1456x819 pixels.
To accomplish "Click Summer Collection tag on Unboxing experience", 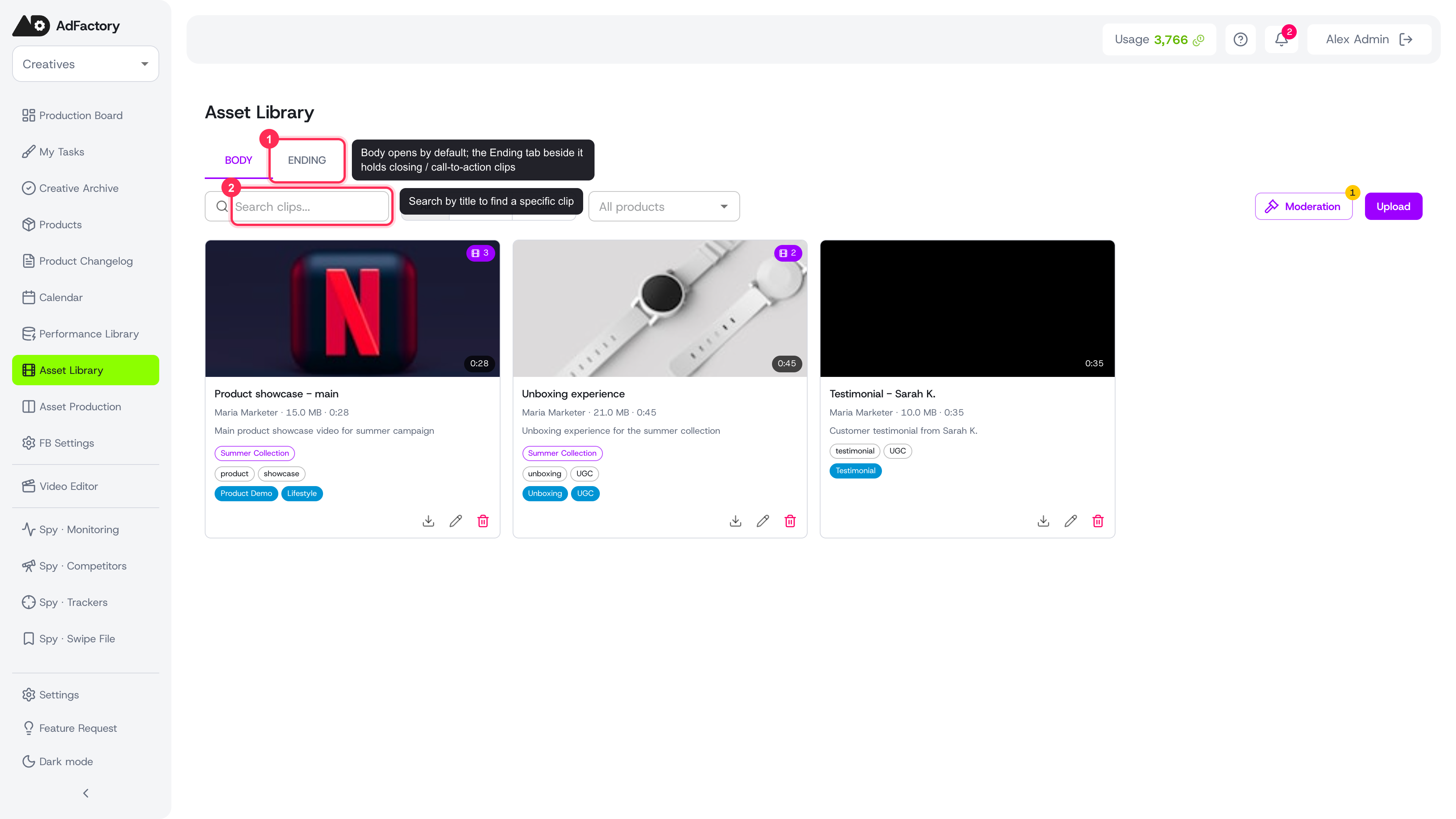I will [562, 453].
